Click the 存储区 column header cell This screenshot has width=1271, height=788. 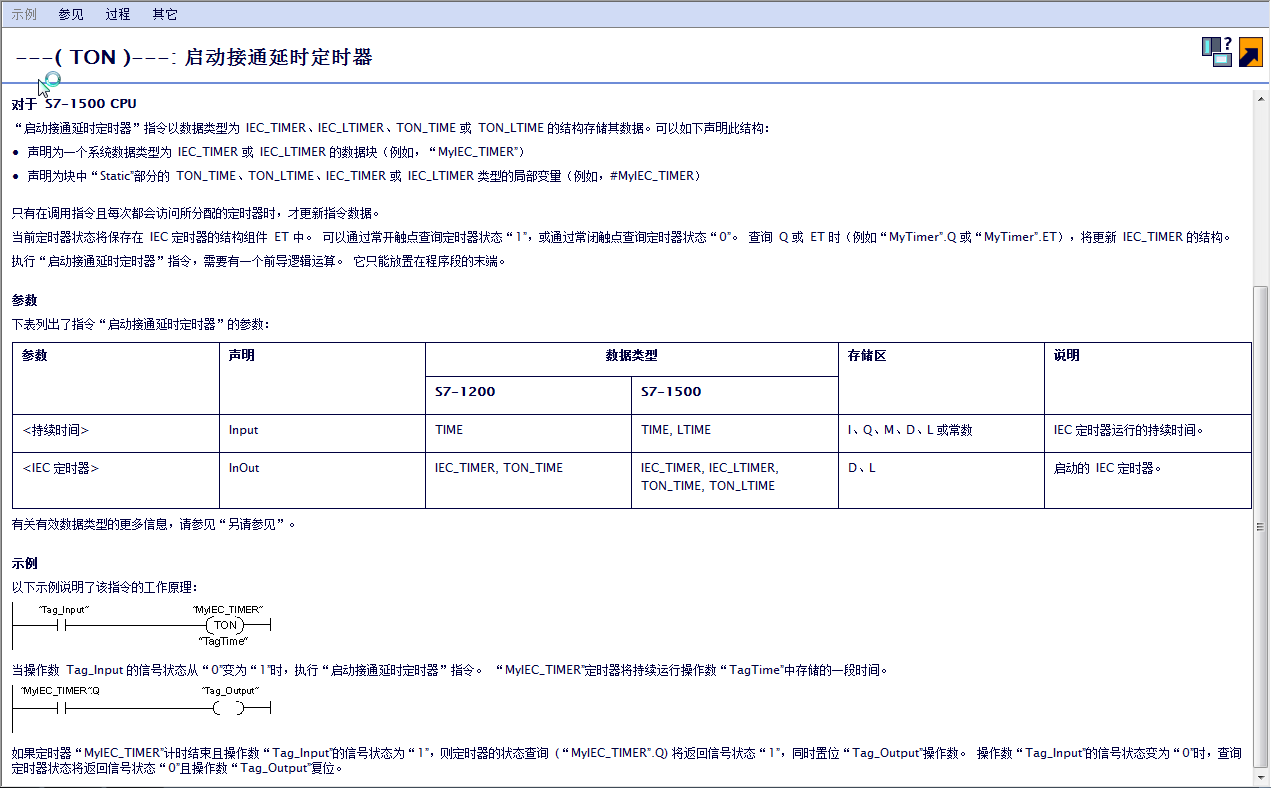866,356
